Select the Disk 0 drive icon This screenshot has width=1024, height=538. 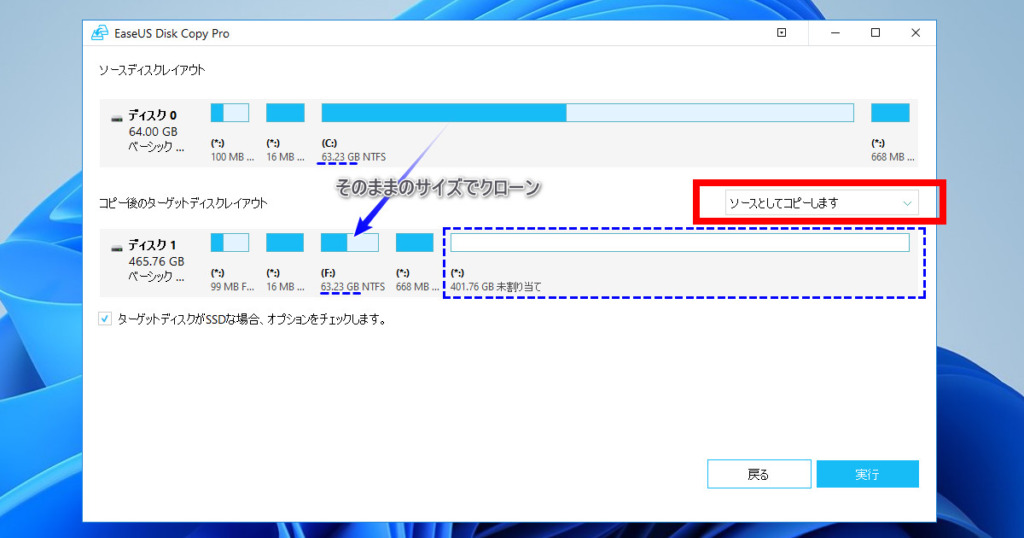pos(117,119)
